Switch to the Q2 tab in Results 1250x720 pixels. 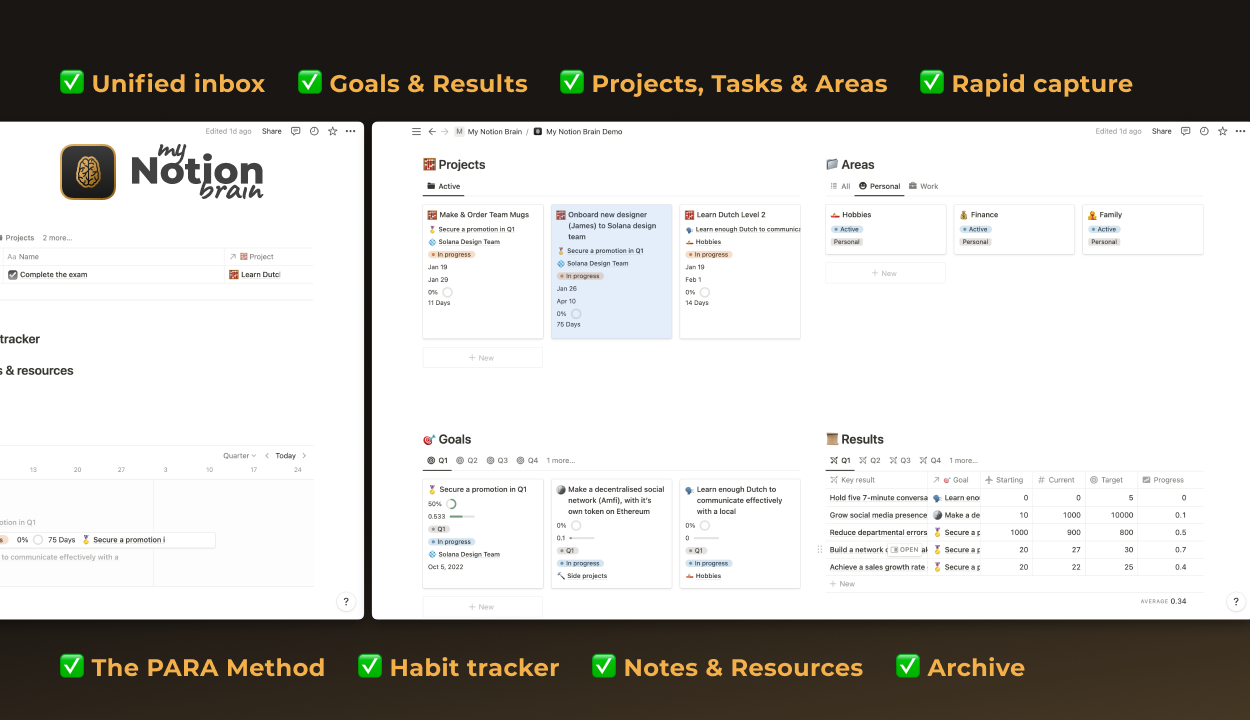870,461
